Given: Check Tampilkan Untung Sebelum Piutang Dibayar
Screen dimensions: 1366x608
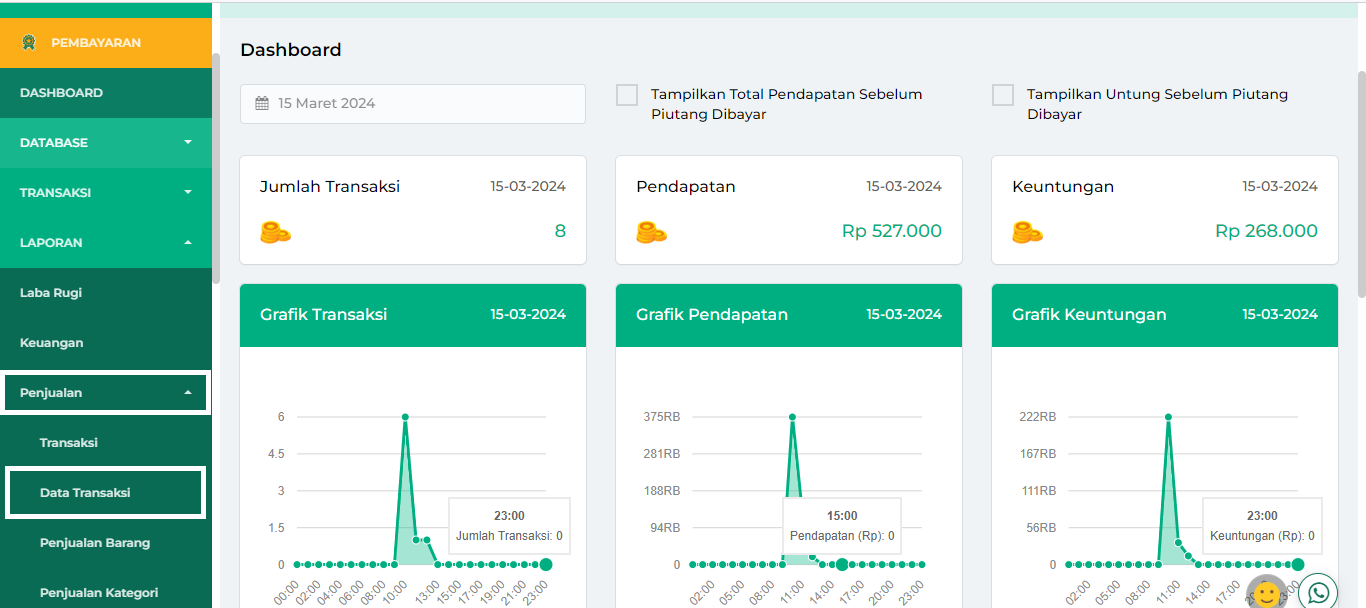Looking at the screenshot, I should click(x=1003, y=95).
